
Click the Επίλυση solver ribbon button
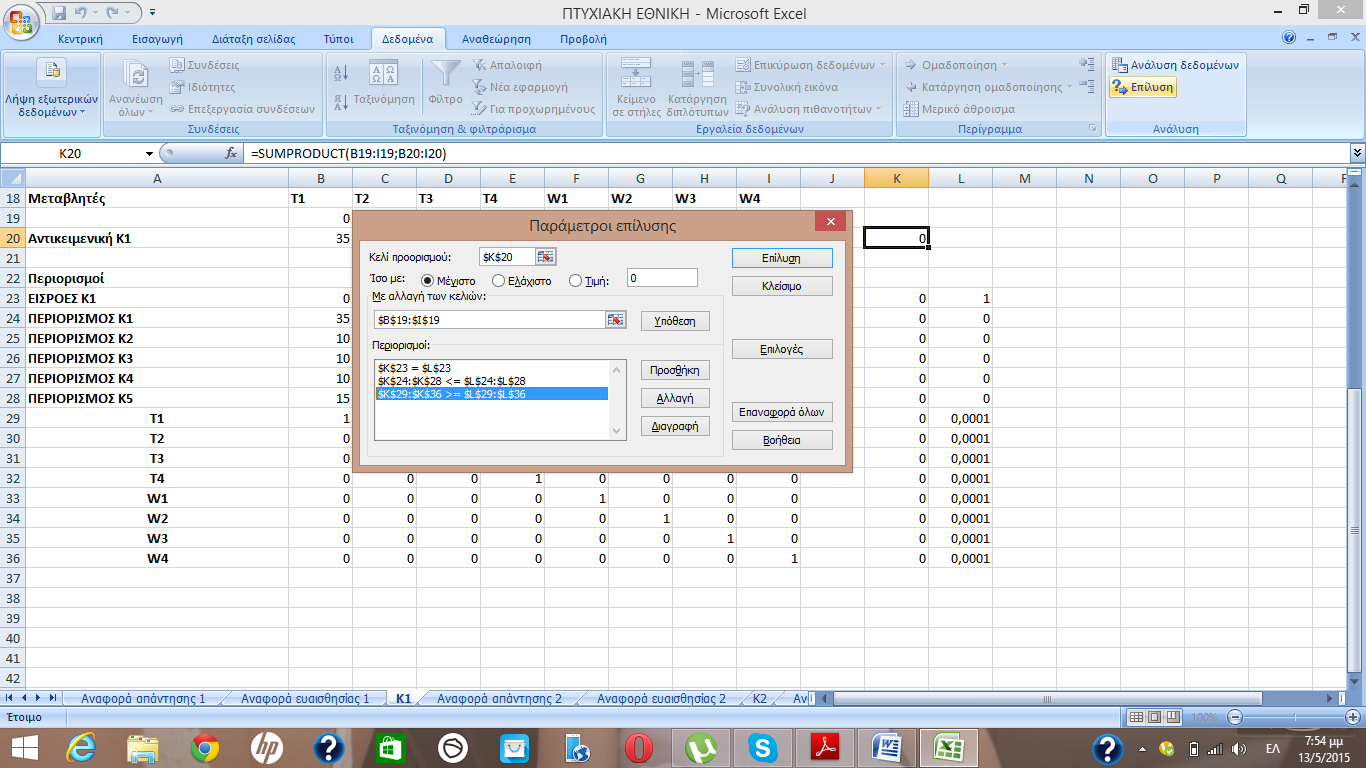[1142, 88]
